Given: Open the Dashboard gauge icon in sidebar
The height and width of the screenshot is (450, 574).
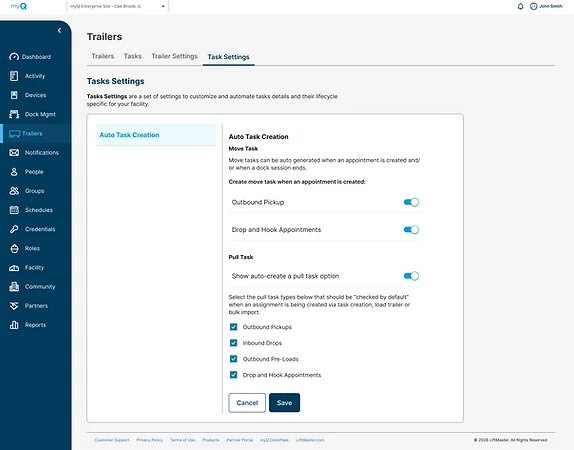Looking at the screenshot, I should (14, 57).
